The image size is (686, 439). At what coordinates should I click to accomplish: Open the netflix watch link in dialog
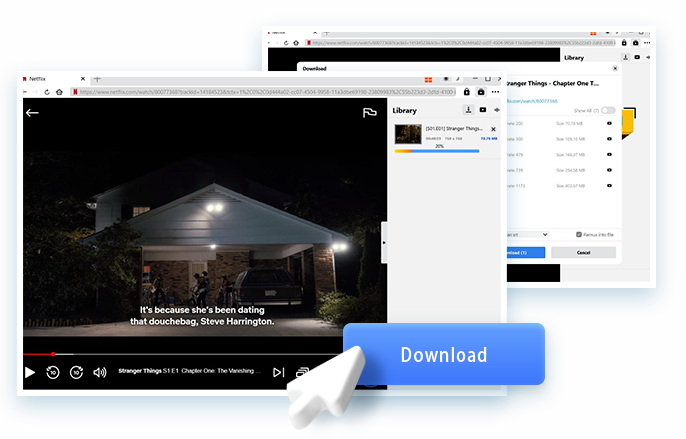(532, 101)
